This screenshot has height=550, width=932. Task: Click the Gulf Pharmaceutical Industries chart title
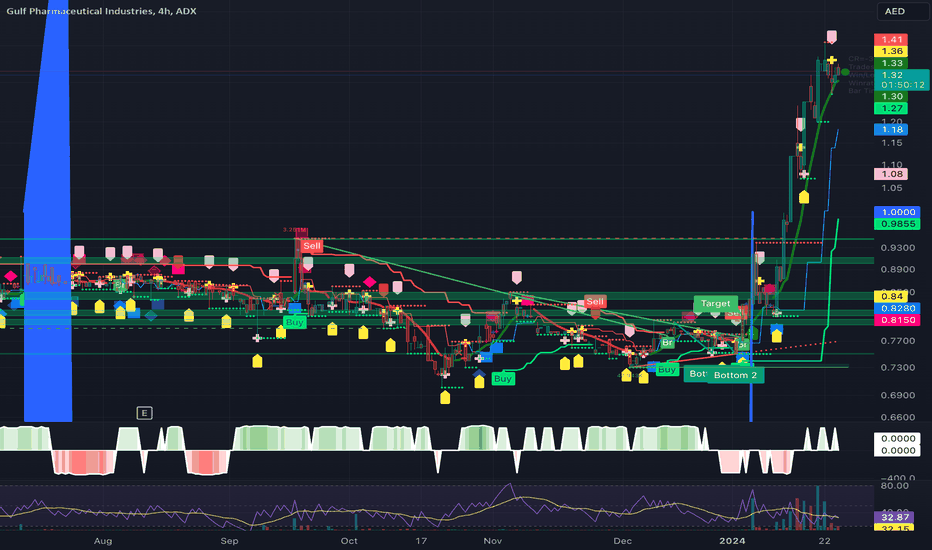[x=101, y=11]
